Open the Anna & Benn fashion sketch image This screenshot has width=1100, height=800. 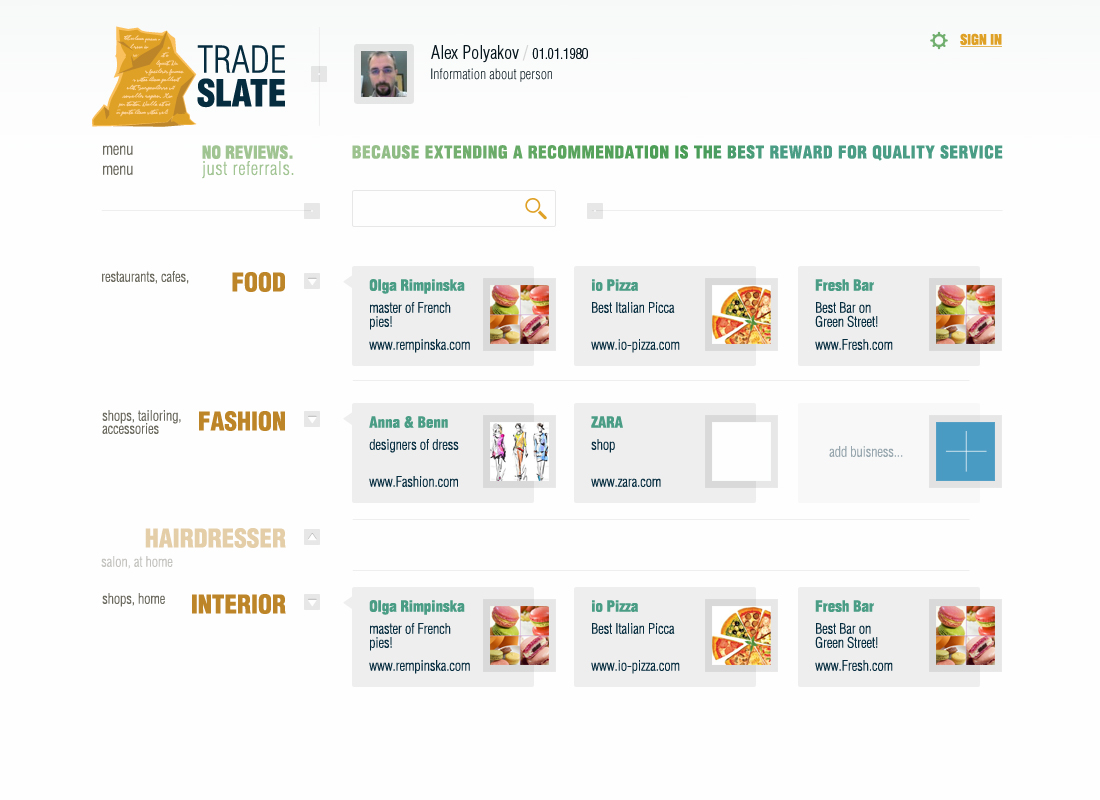tap(519, 452)
